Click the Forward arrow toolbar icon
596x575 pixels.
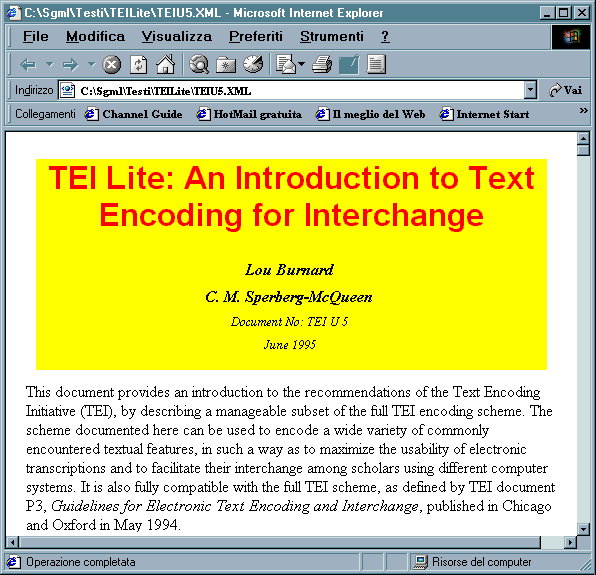click(70, 65)
